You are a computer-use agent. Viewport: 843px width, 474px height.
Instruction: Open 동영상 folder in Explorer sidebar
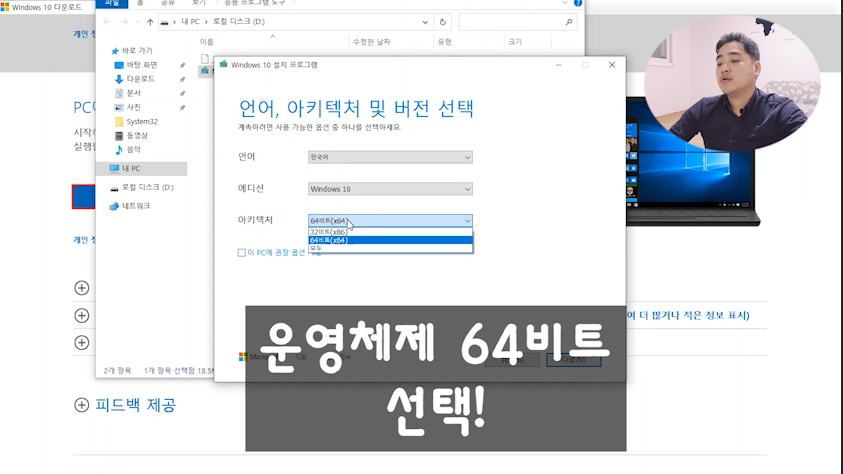137,135
